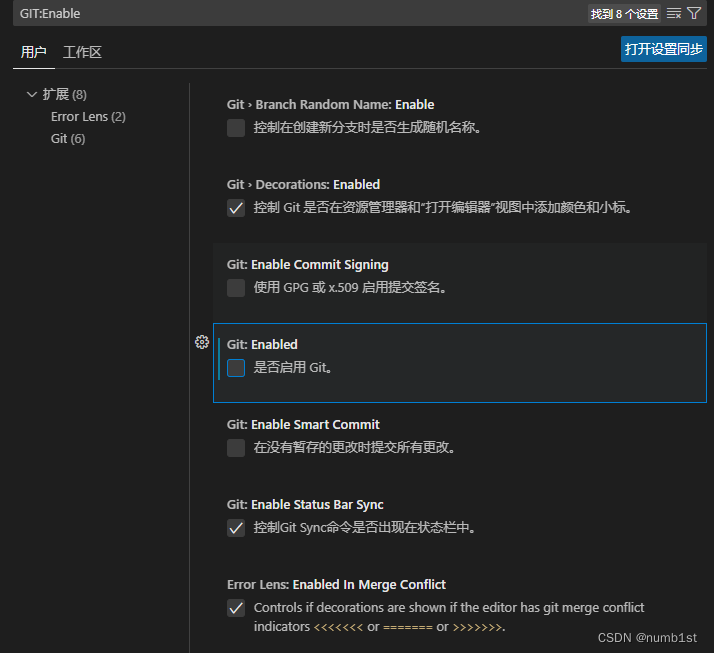Click Error Lens: Enabled In Merge Conflict title
714x653 pixels.
pos(336,585)
